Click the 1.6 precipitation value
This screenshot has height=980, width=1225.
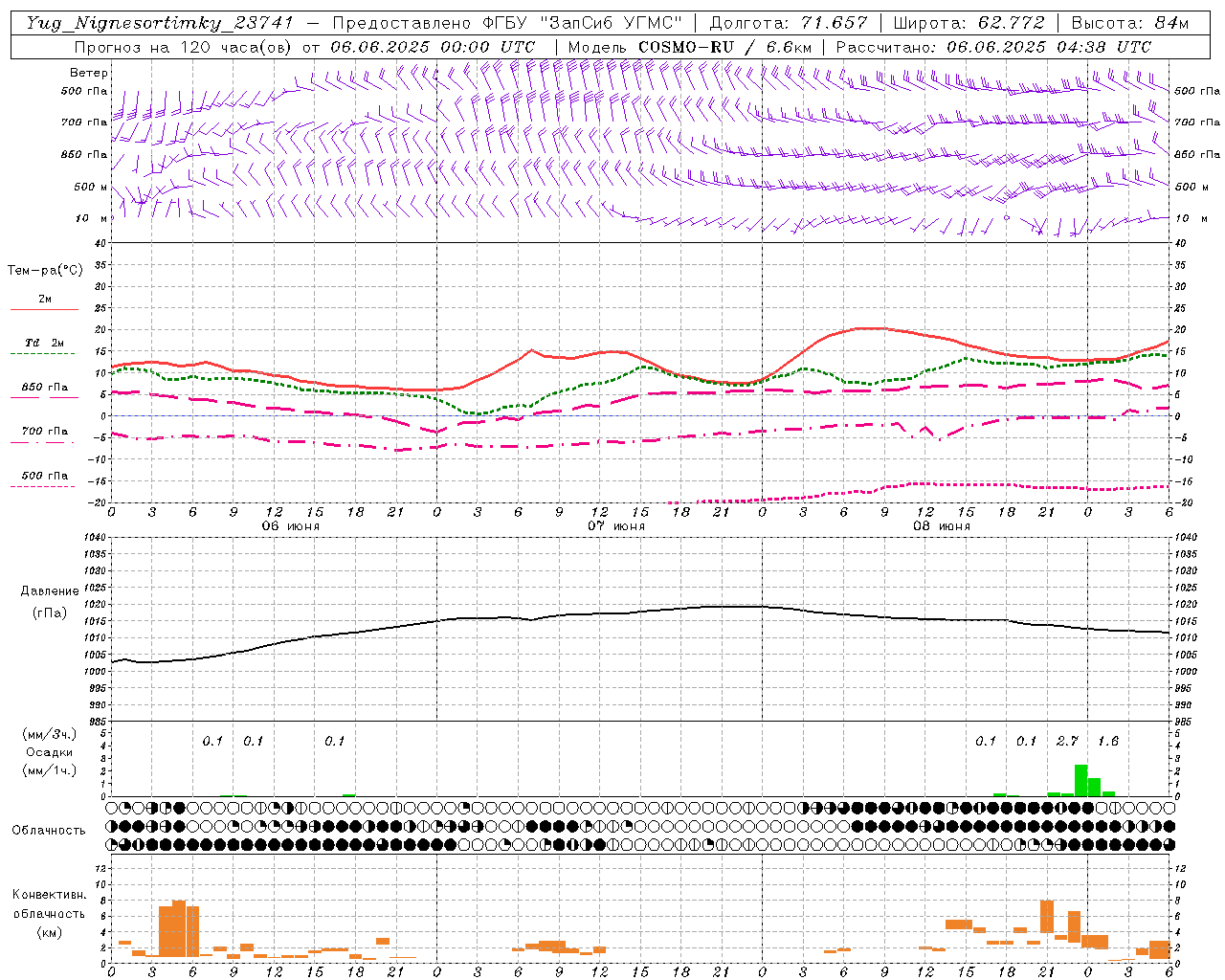pos(1108,741)
